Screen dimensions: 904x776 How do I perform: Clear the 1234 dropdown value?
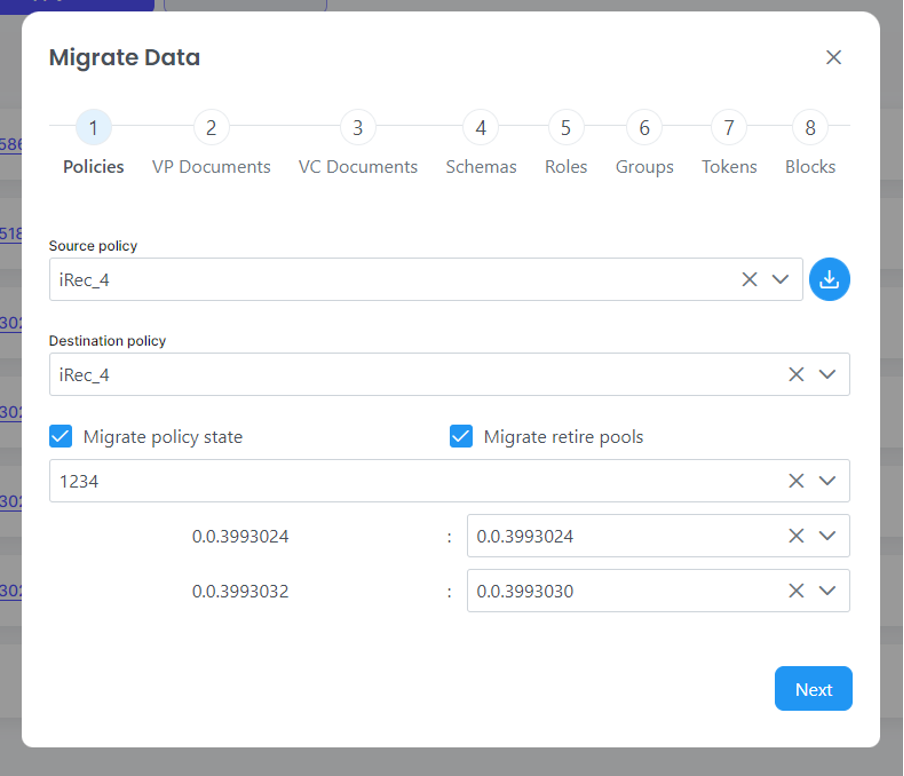pos(796,481)
